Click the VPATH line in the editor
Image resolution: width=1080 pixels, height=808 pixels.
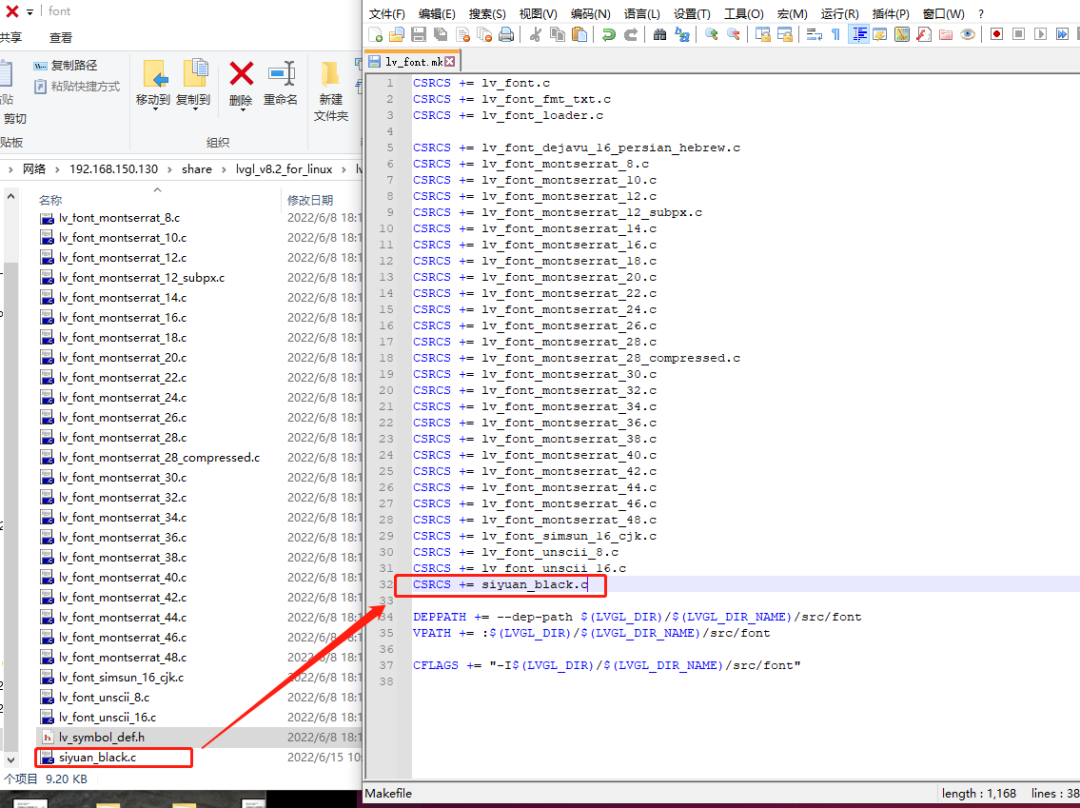point(592,634)
